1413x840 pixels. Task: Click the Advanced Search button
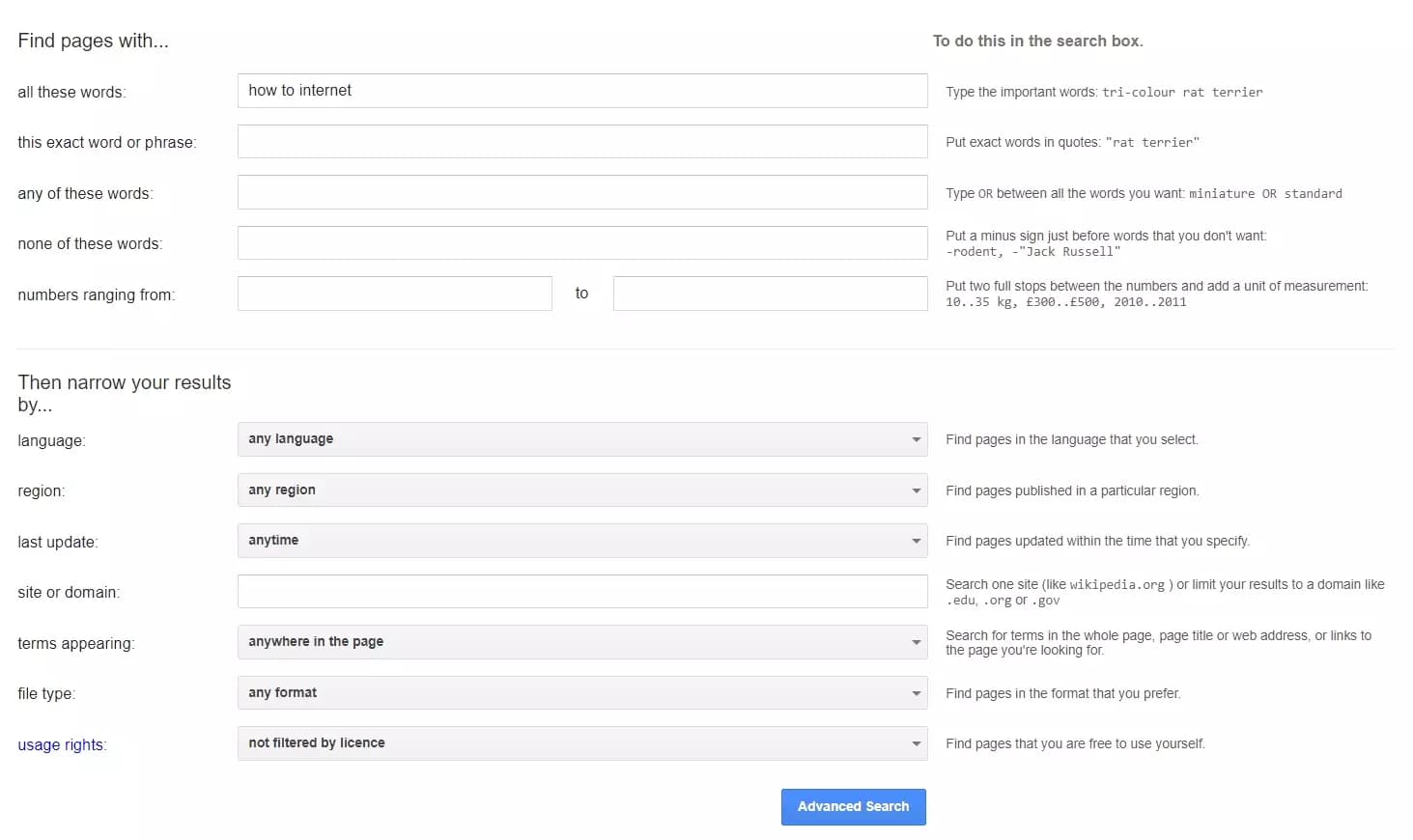point(853,806)
